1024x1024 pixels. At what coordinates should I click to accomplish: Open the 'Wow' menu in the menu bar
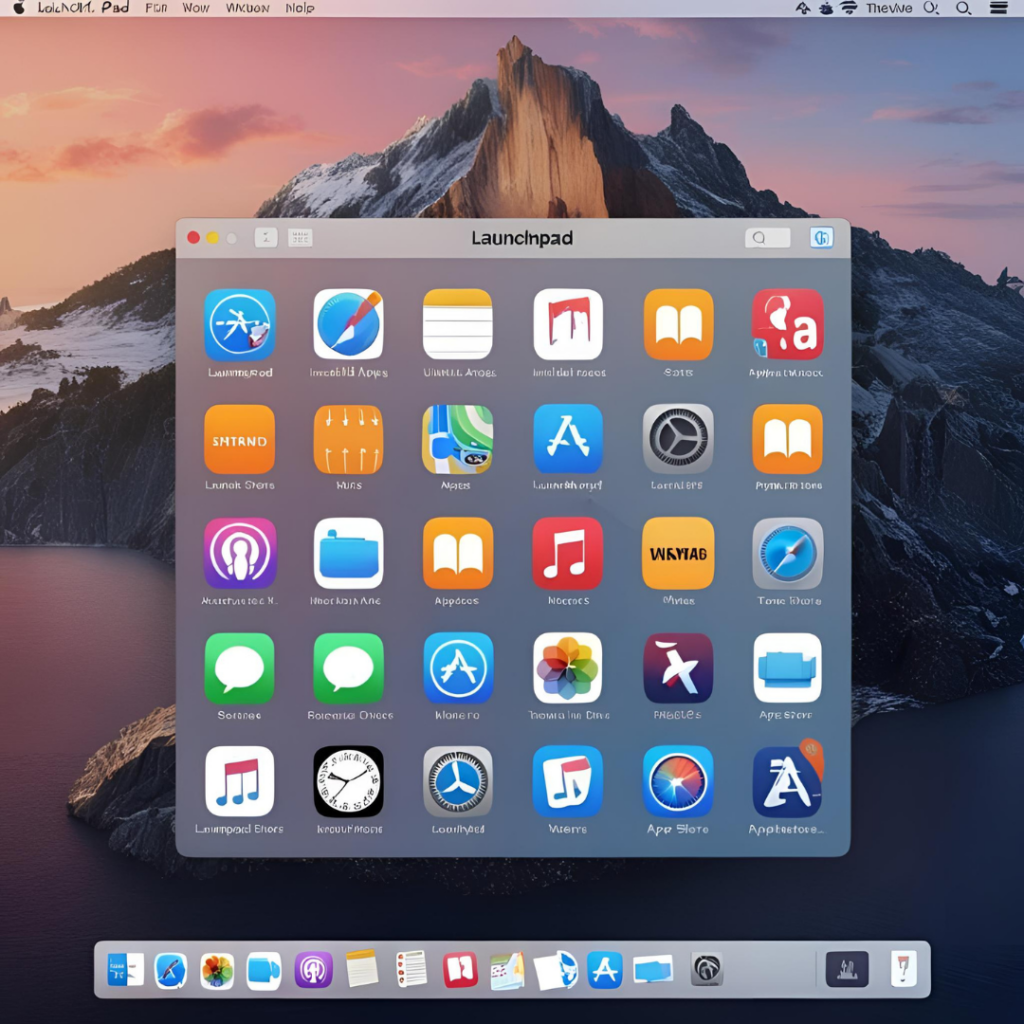click(x=196, y=8)
